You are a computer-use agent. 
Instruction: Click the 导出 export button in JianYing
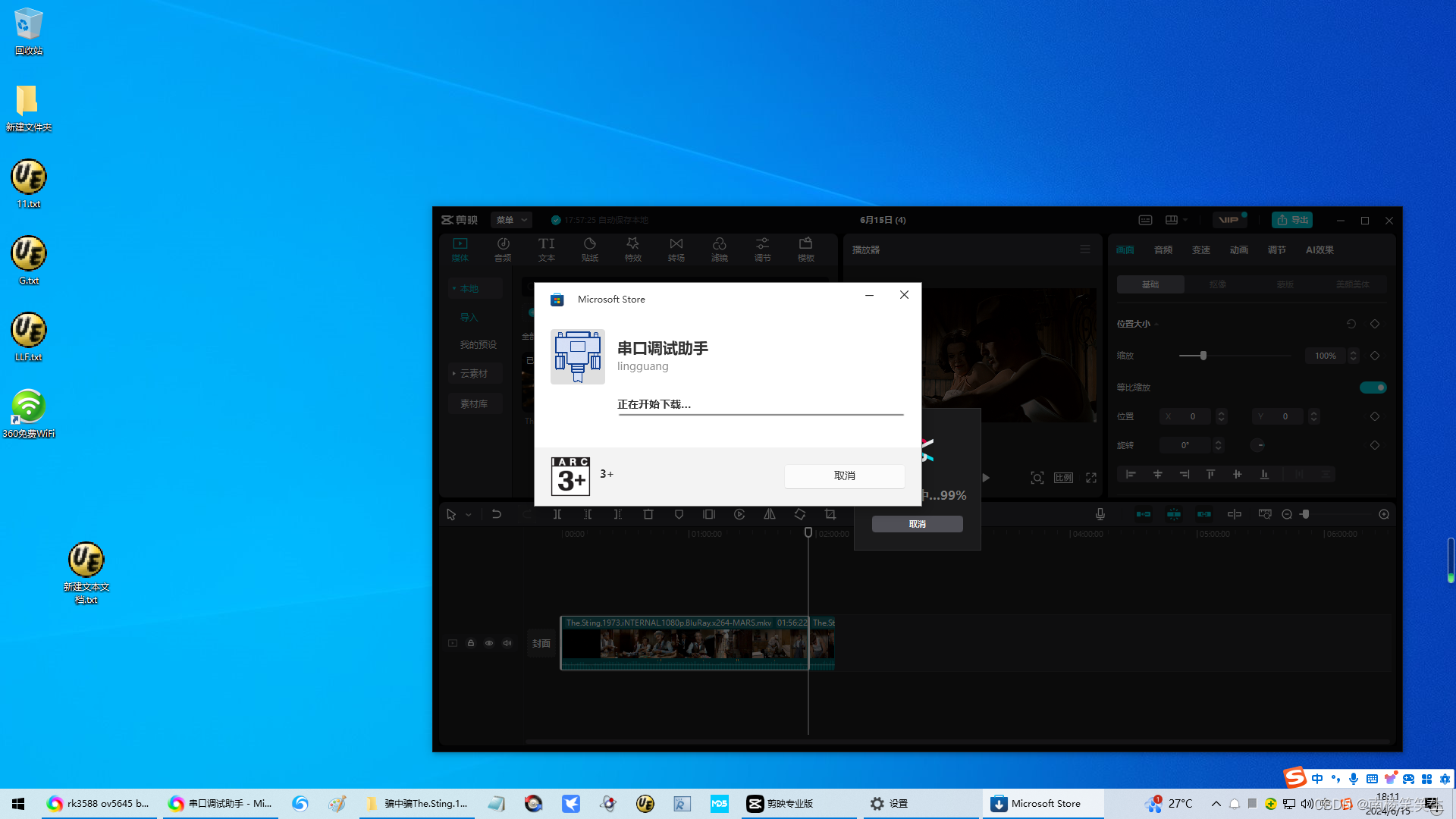point(1292,220)
